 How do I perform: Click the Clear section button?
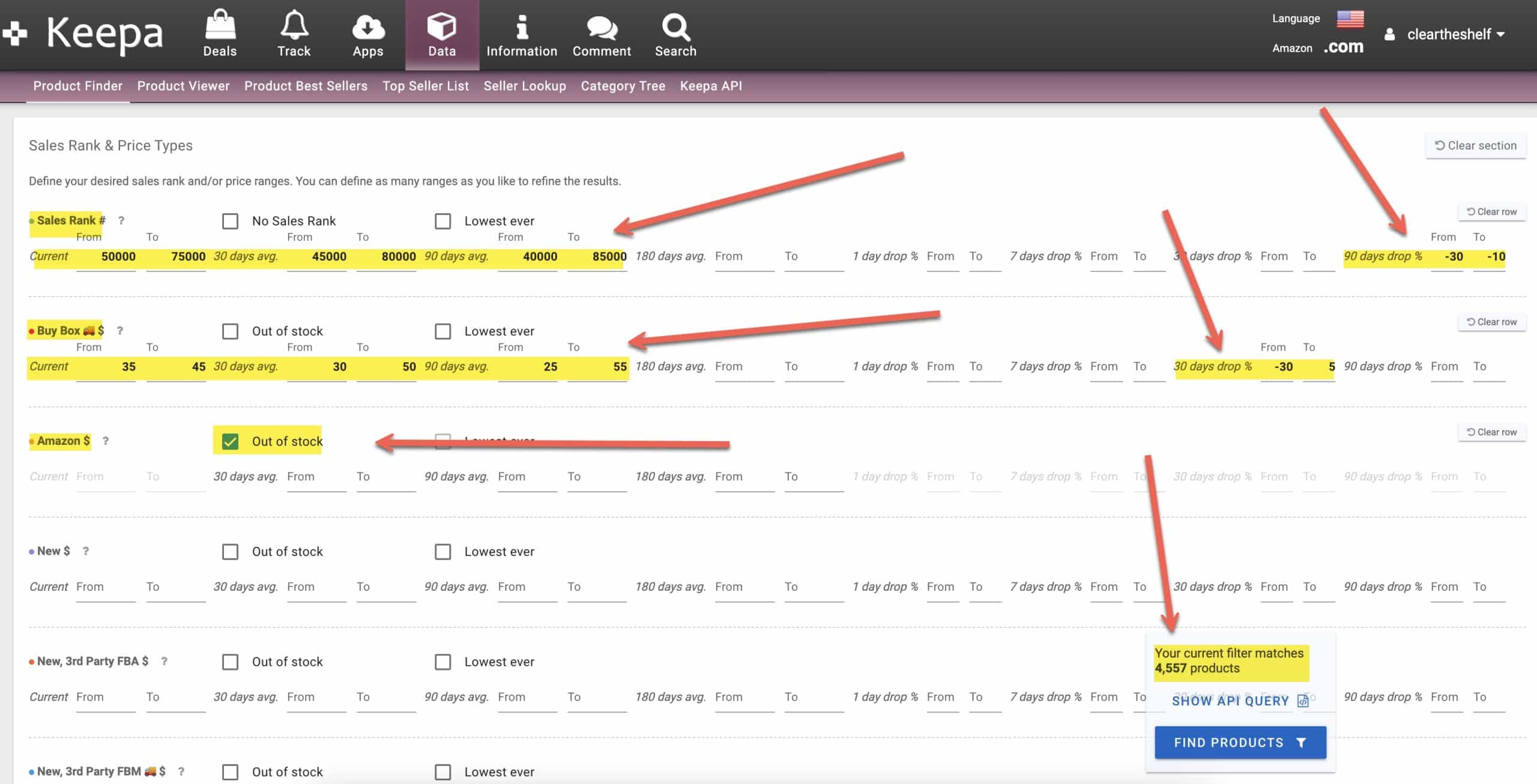coord(1475,145)
